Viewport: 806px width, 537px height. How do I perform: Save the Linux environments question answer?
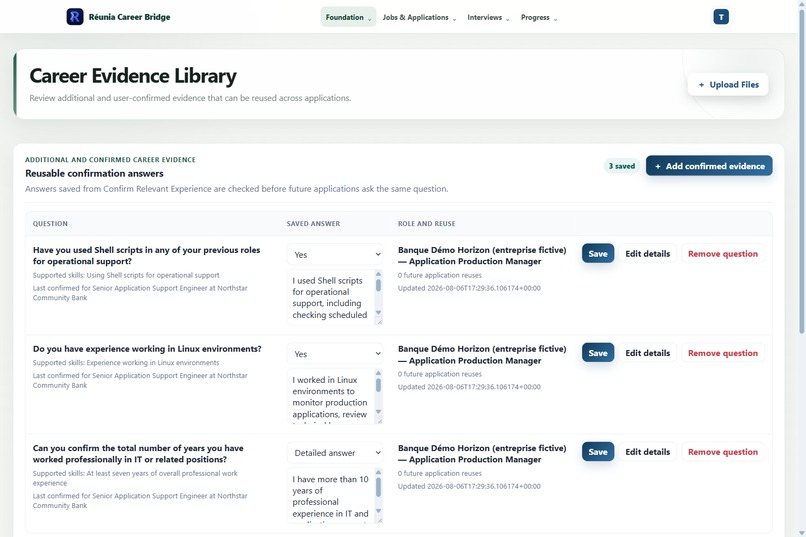click(598, 353)
